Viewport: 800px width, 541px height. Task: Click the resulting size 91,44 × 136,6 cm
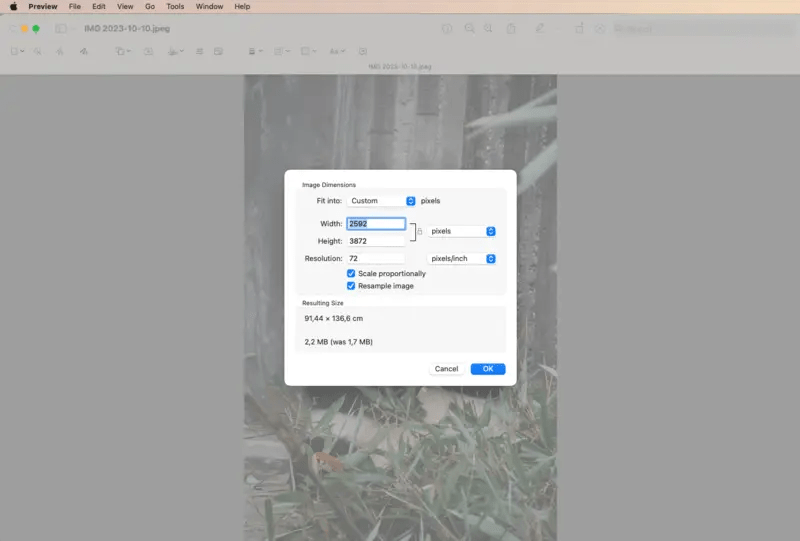pyautogui.click(x=334, y=318)
